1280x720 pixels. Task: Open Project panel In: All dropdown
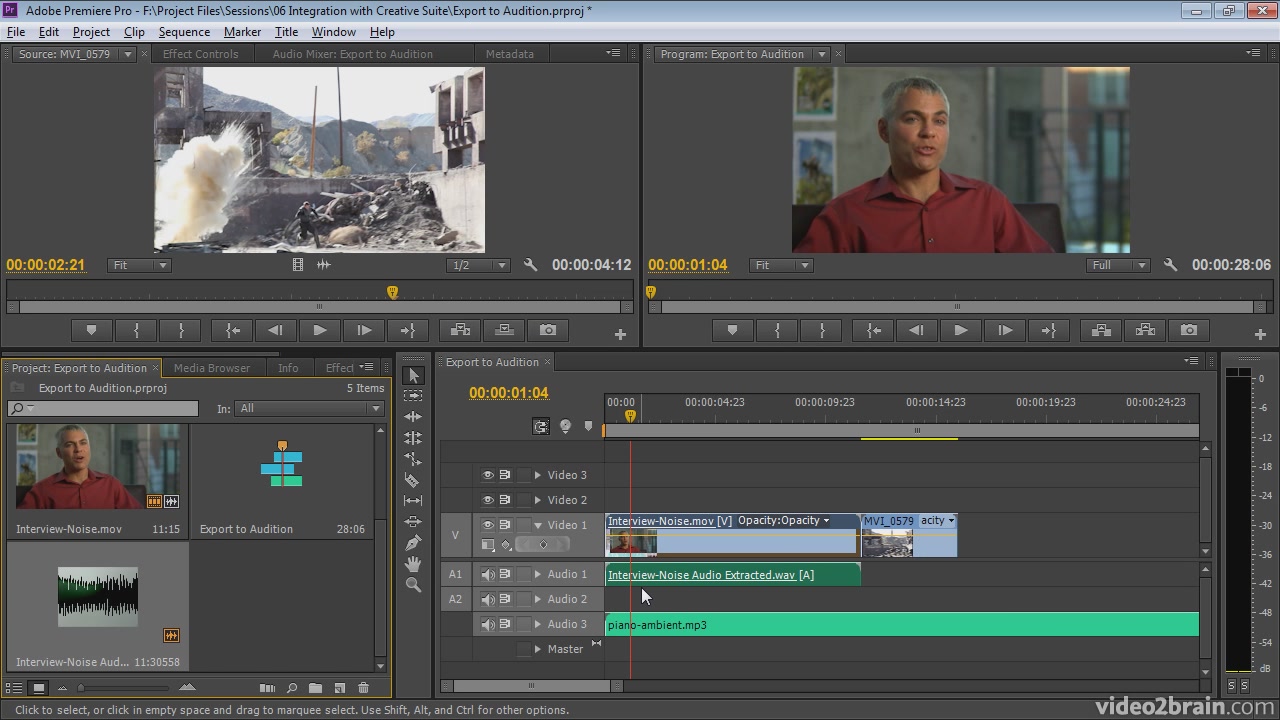coord(310,408)
